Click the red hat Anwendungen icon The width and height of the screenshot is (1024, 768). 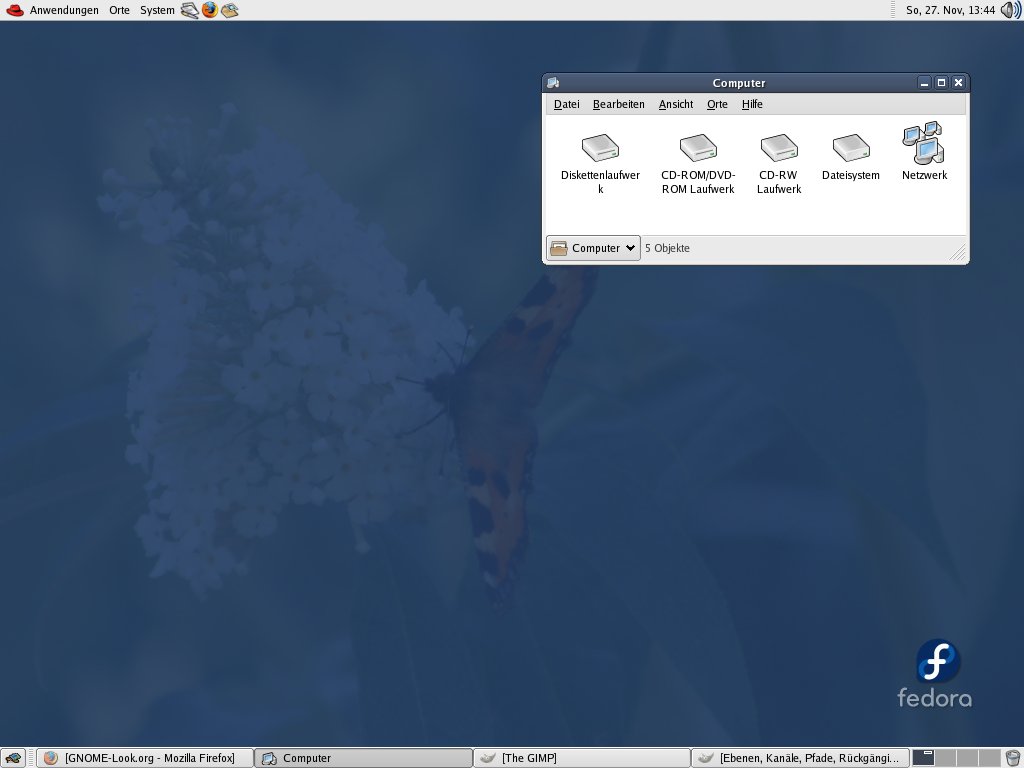[14, 10]
